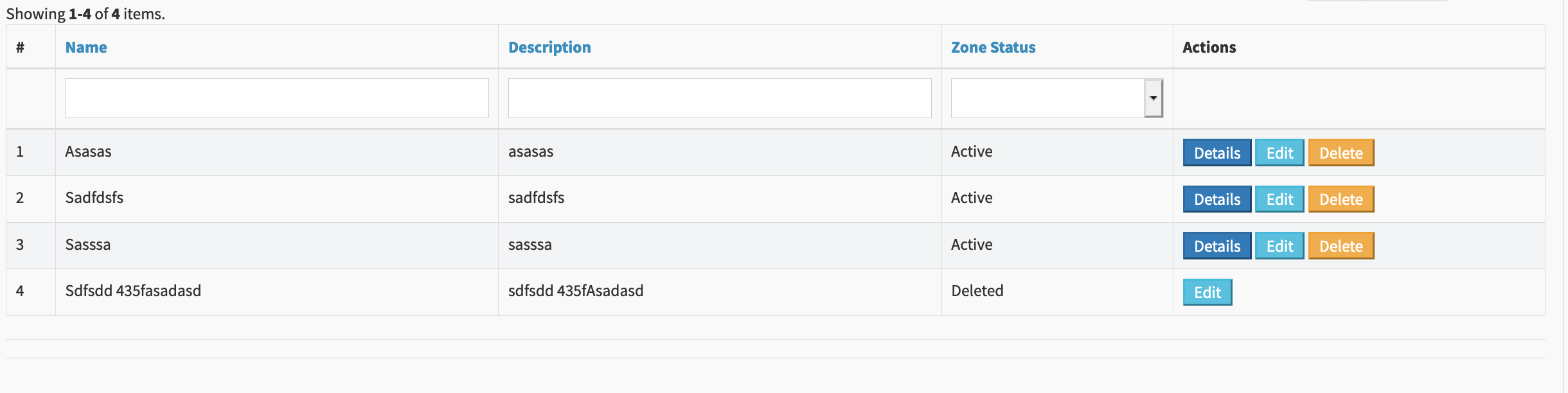The image size is (1568, 393).
Task: Edit the deleted Sdfsdd 435fasadasd zone
Action: 1207,292
